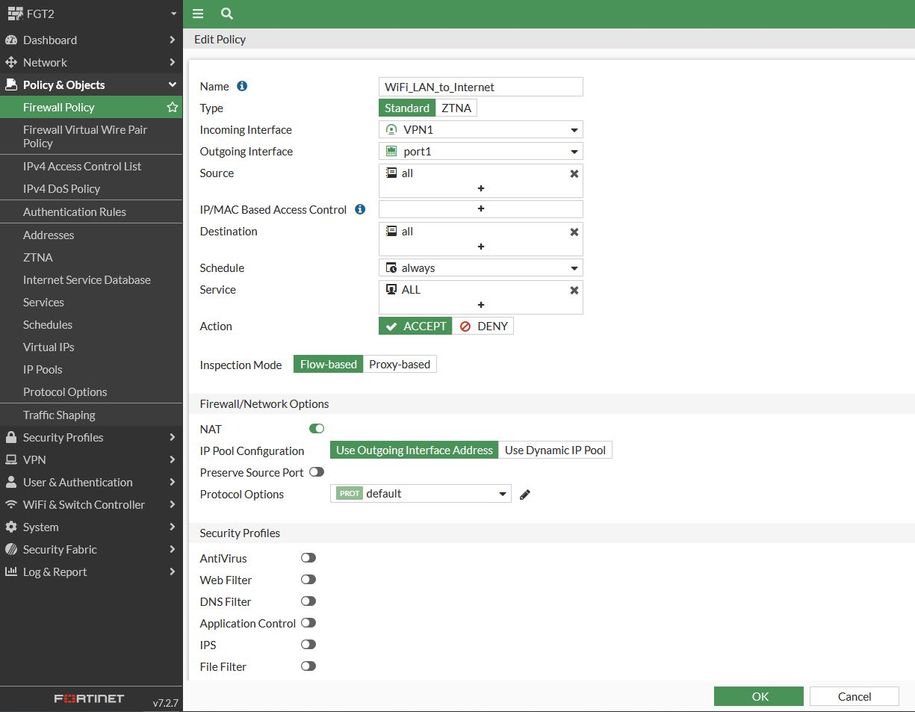This screenshot has height=712, width=915.
Task: Select Proxy-based inspection mode
Action: (400, 364)
